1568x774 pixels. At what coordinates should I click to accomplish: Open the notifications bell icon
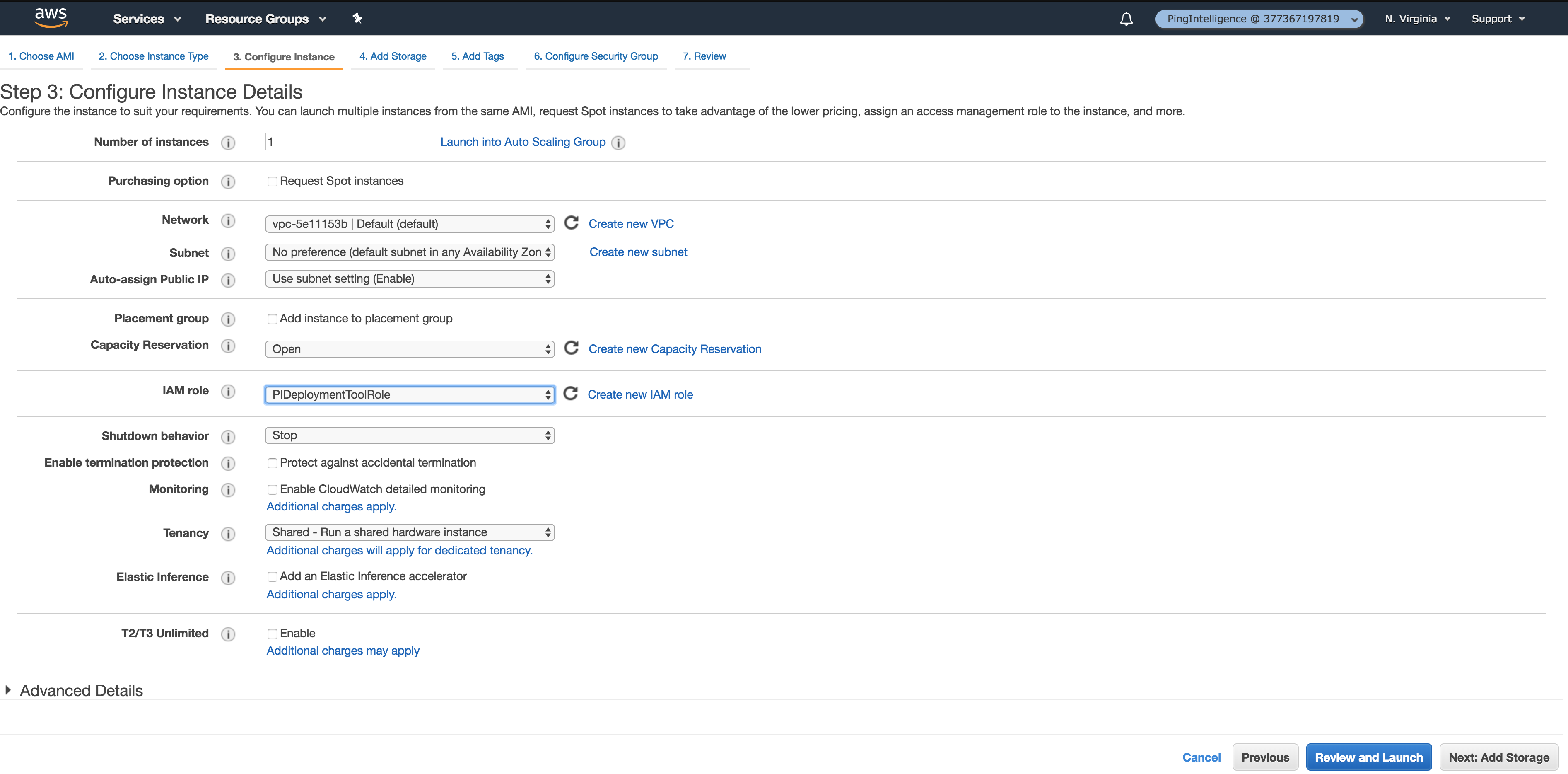[x=1126, y=19]
